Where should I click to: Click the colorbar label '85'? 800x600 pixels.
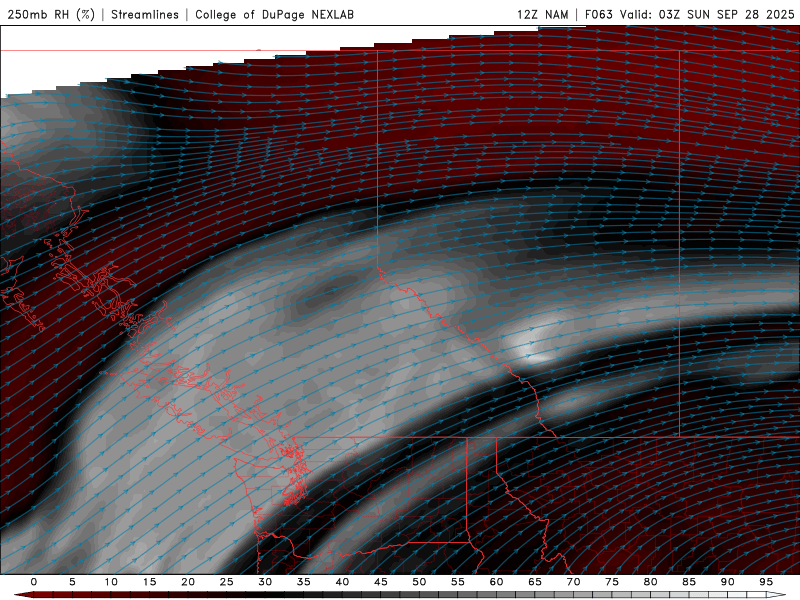point(689,582)
